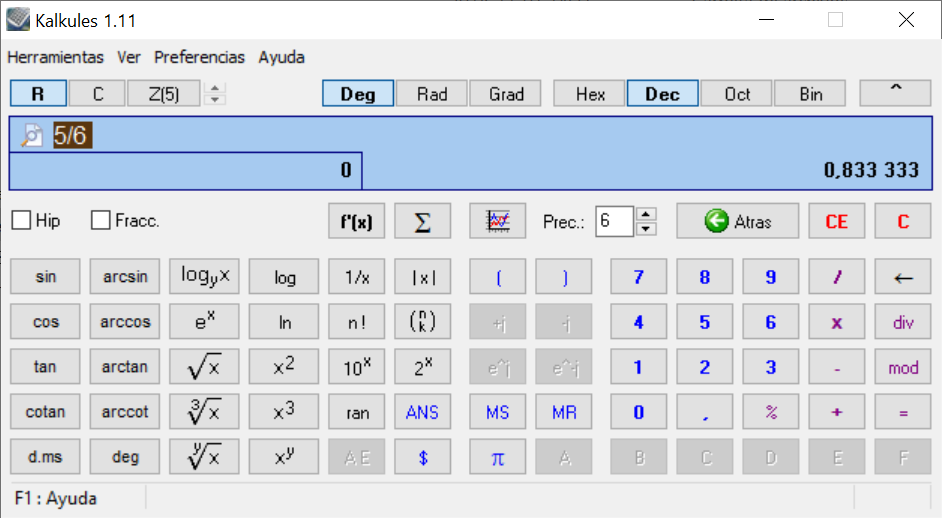Open the derivative f'(x) tool
Screen dimensions: 942x518
pyautogui.click(x=356, y=221)
